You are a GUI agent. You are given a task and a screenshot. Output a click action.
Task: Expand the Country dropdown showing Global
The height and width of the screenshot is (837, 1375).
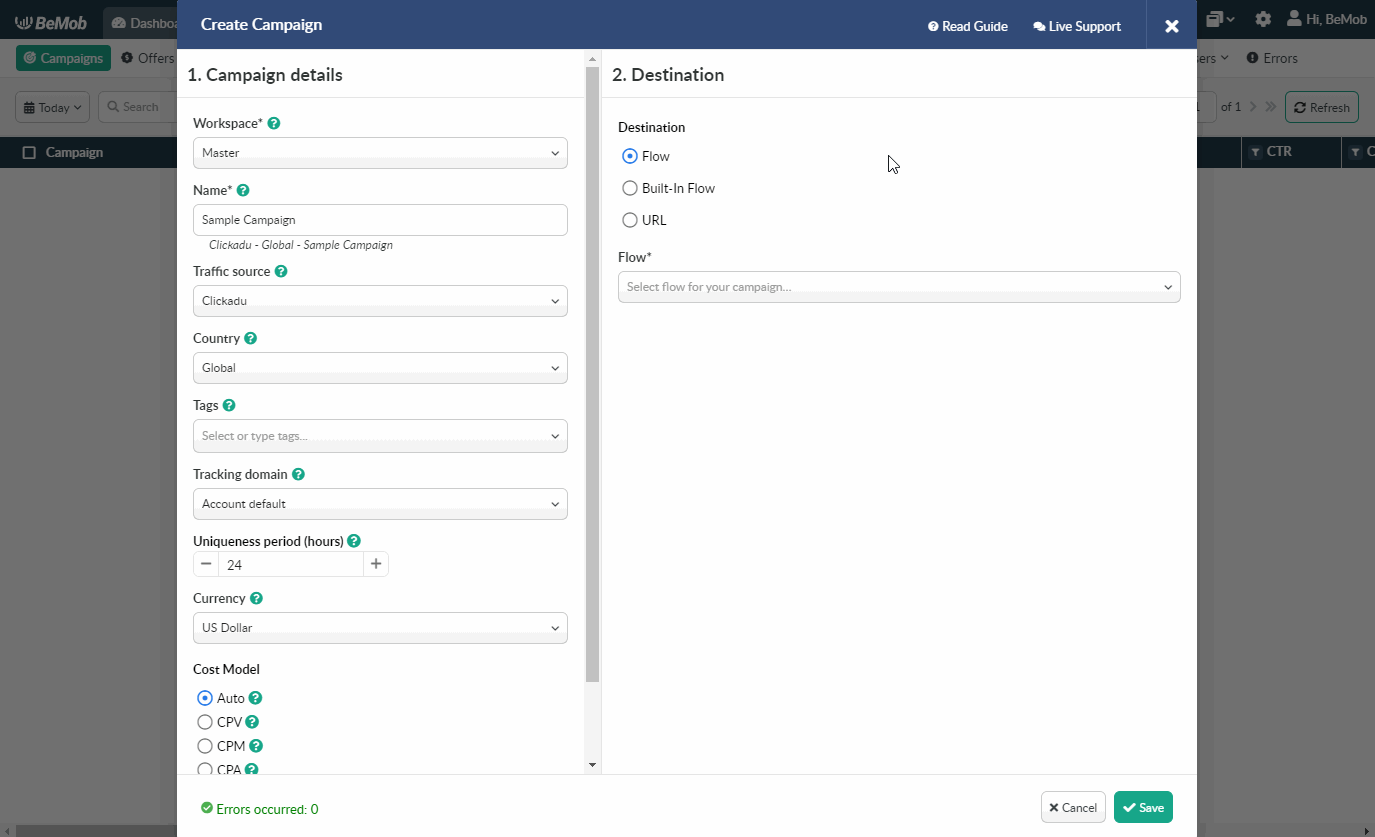tap(380, 368)
